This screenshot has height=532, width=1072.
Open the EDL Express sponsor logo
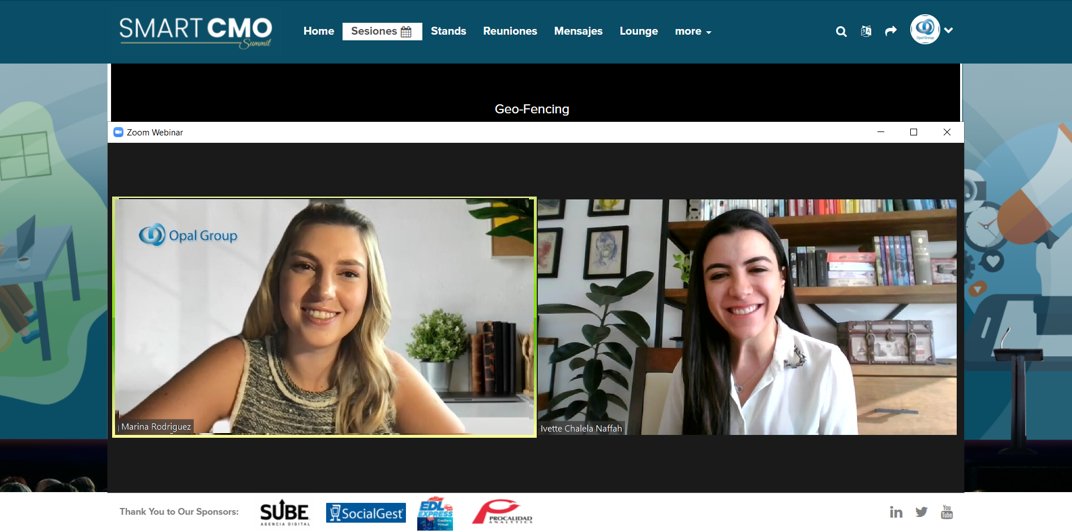[x=435, y=514]
